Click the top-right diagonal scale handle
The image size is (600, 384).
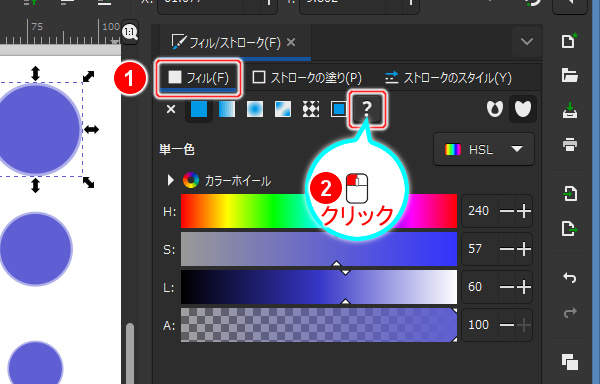(x=88, y=76)
